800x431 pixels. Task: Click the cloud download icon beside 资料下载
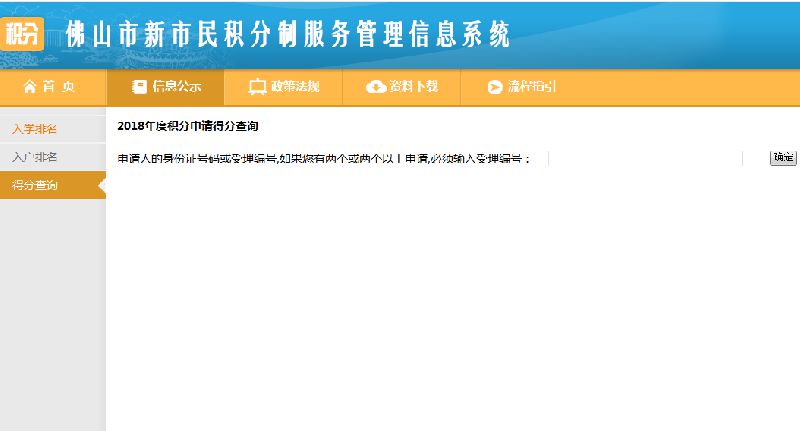376,87
